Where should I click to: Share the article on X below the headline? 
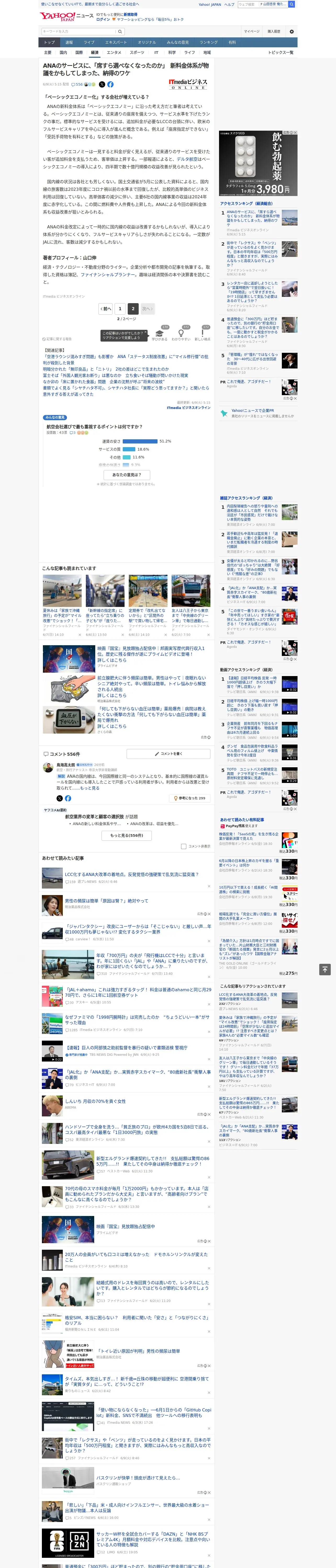click(102, 85)
